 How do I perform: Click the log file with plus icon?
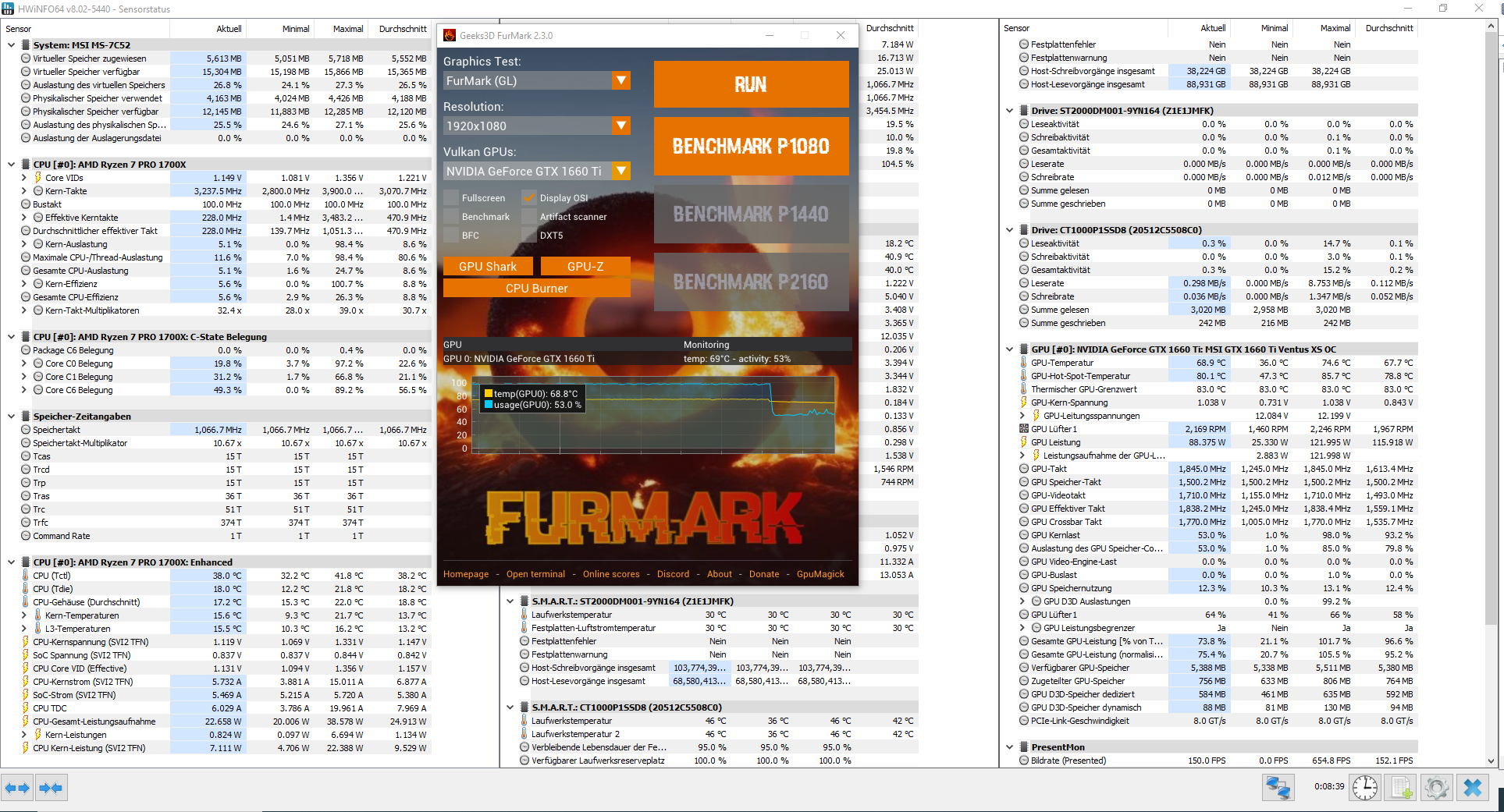(1401, 788)
